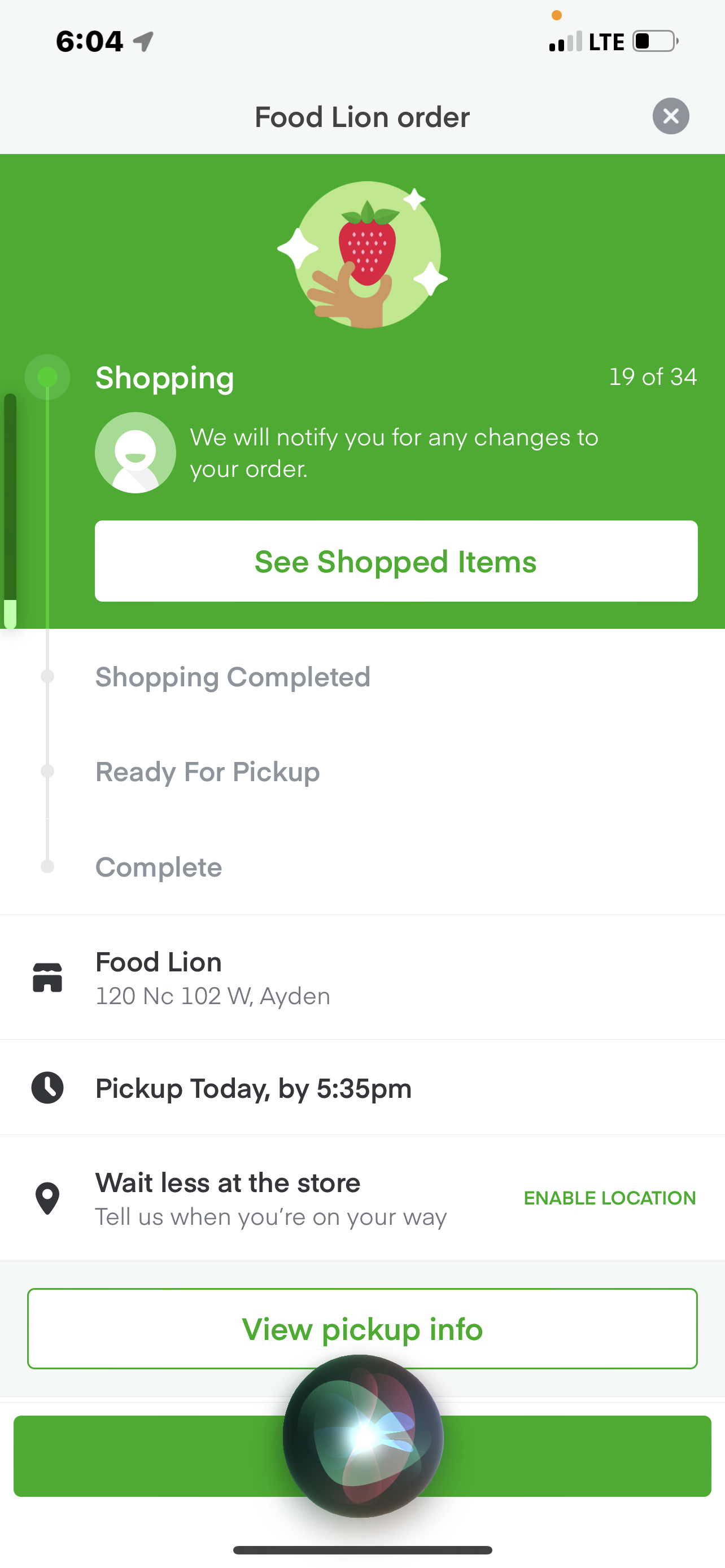This screenshot has width=725, height=1568.
Task: Tap the Food Lion store icon
Action: pos(47,977)
